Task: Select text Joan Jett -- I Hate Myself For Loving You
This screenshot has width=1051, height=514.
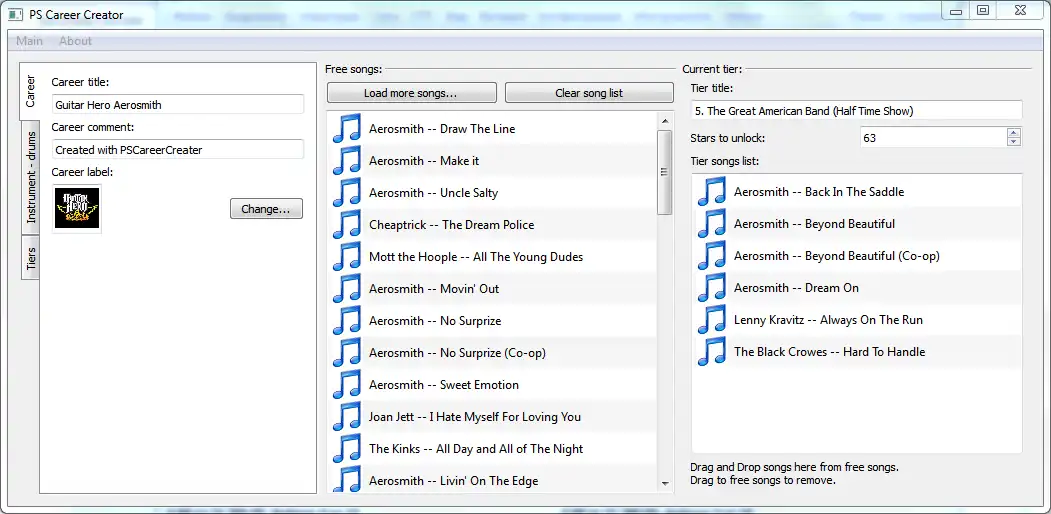Action: 475,417
